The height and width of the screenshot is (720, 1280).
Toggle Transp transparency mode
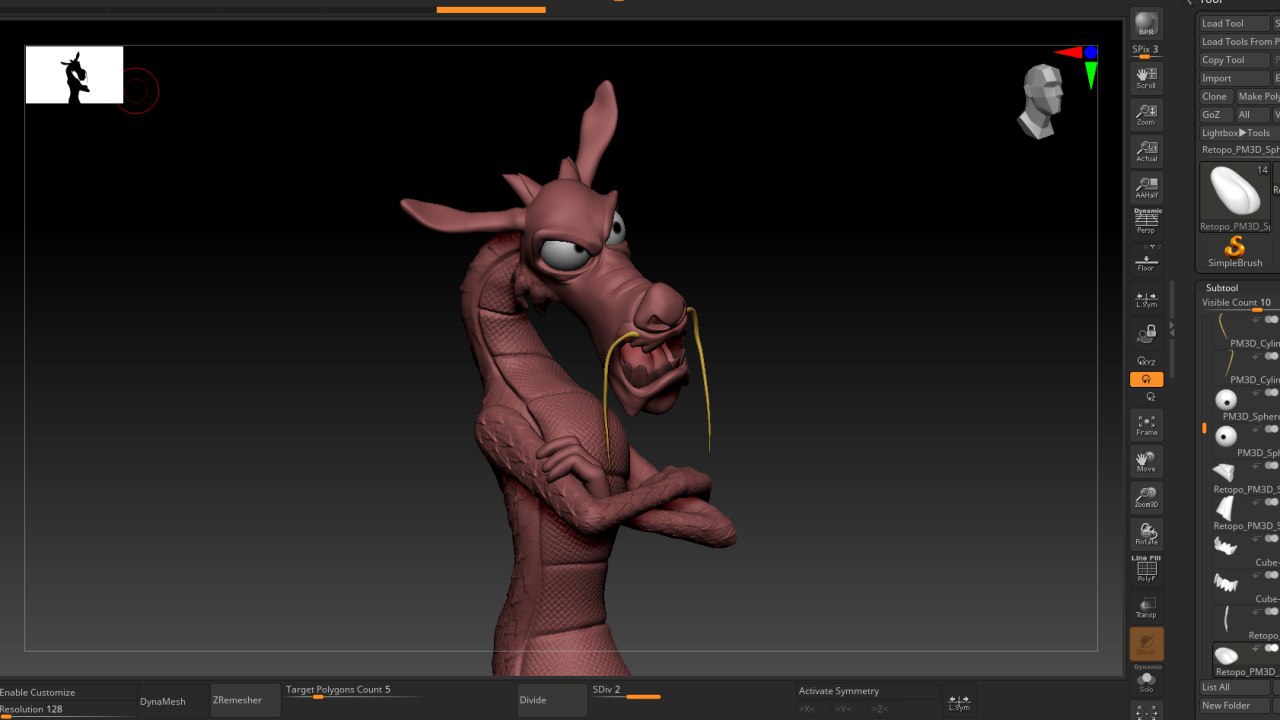pos(1146,607)
